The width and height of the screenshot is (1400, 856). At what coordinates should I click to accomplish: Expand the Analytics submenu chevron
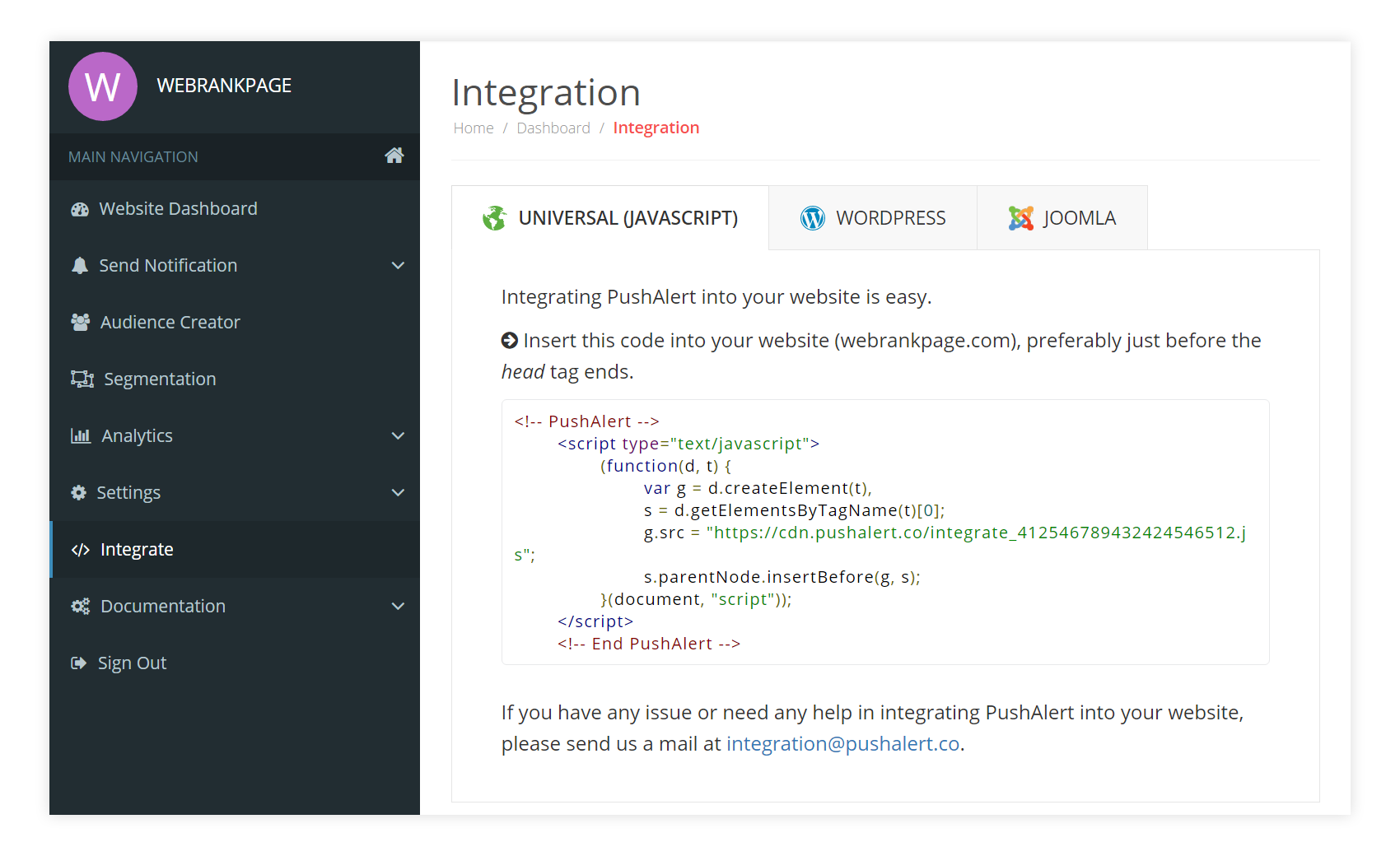click(x=398, y=435)
